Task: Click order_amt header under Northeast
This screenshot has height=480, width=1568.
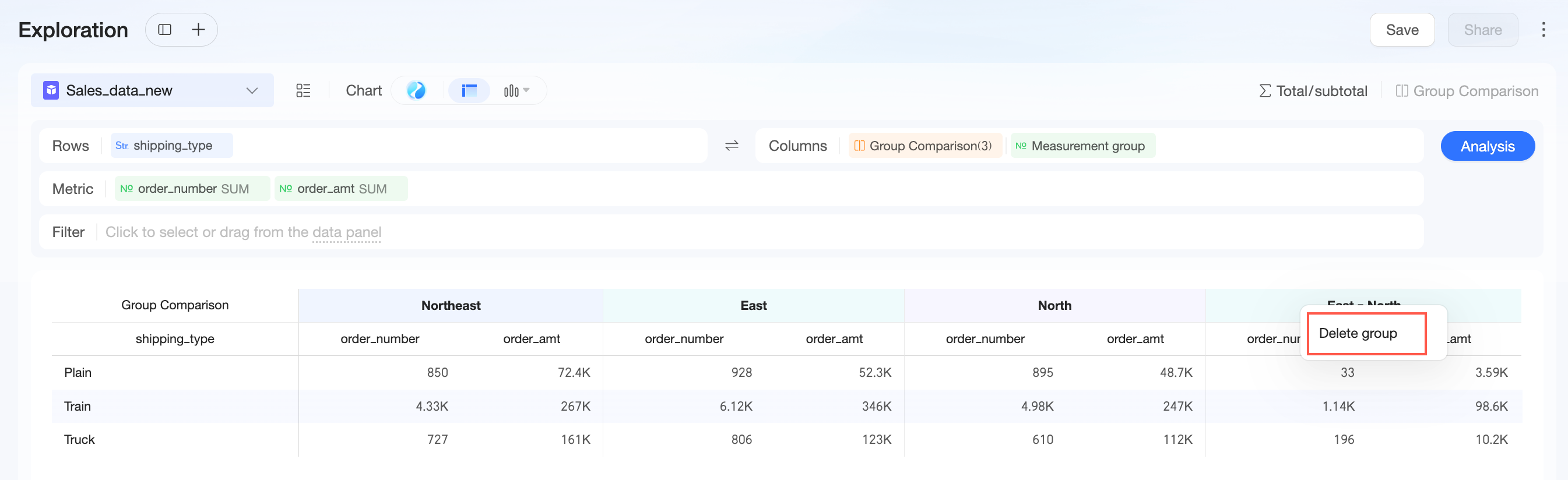Action: pyautogui.click(x=532, y=339)
